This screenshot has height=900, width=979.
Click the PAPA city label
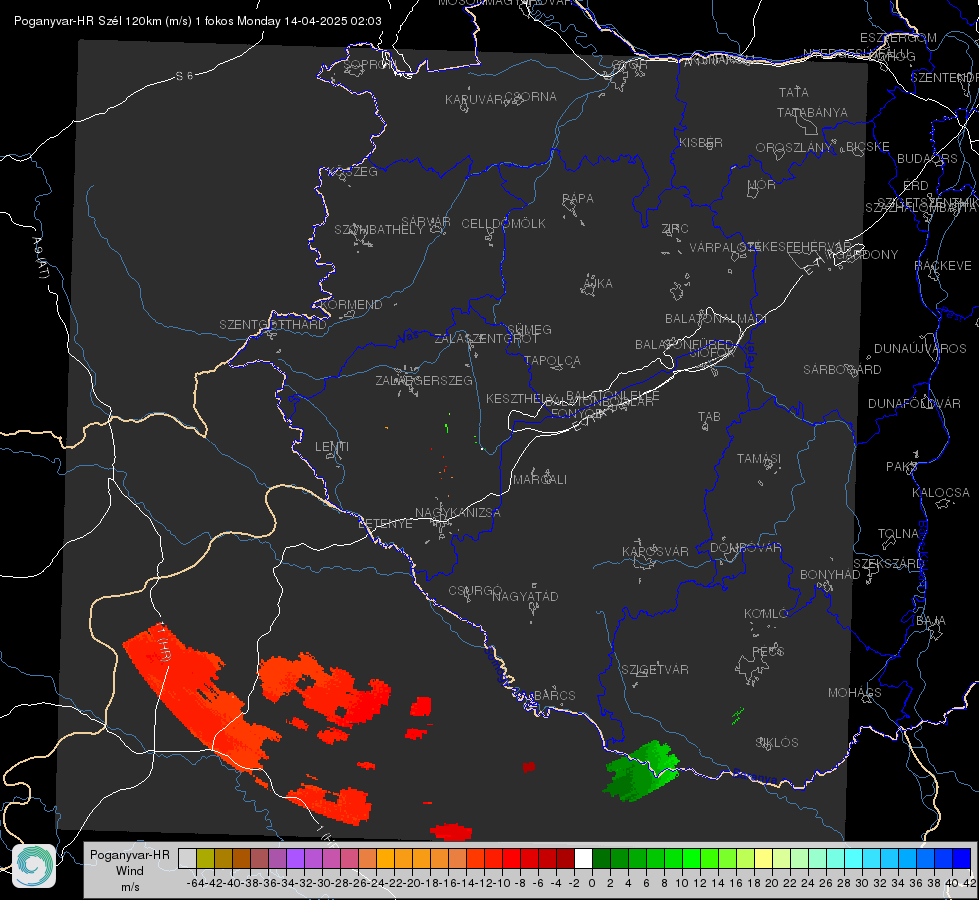click(578, 198)
